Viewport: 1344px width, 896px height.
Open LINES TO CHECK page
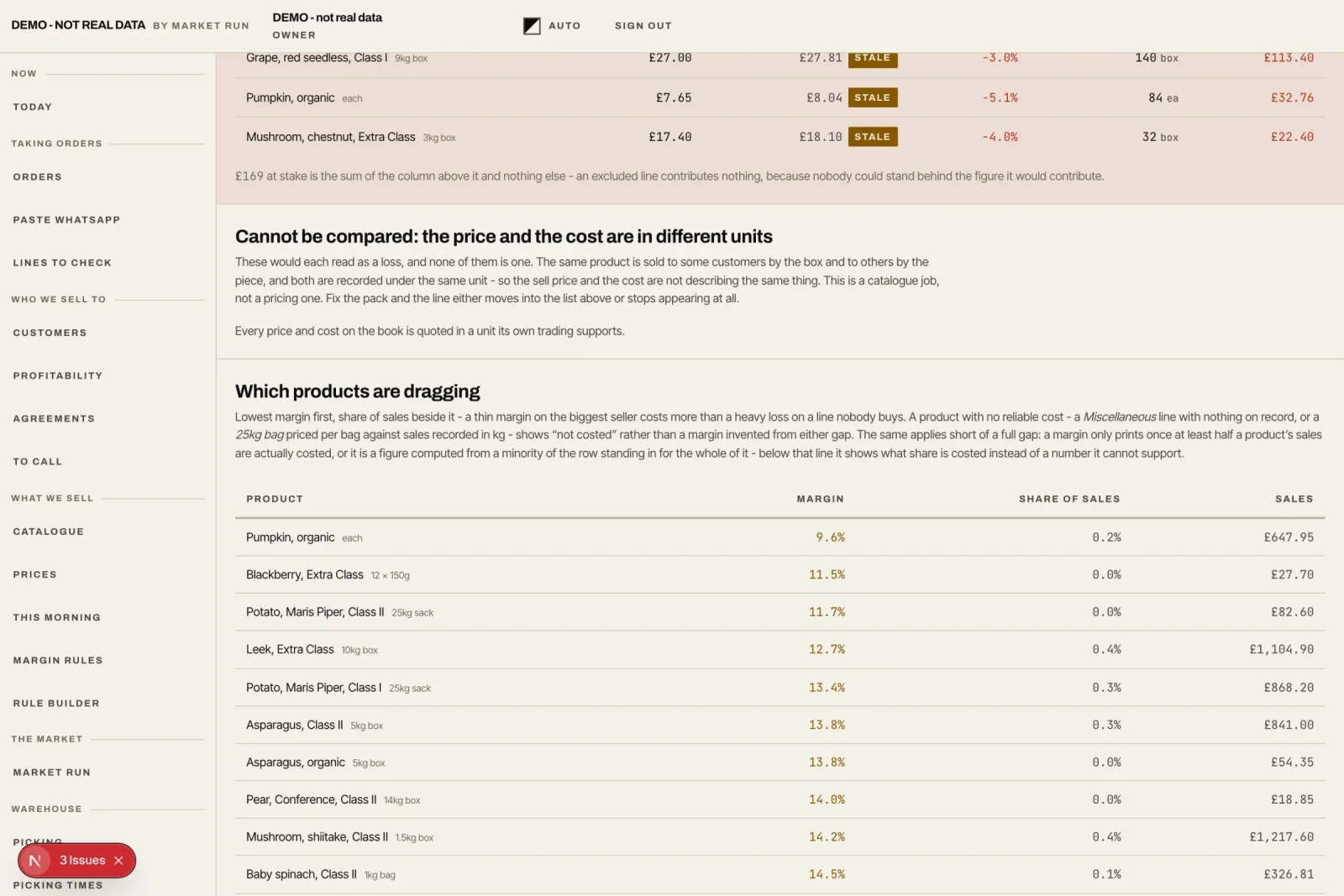tap(62, 263)
